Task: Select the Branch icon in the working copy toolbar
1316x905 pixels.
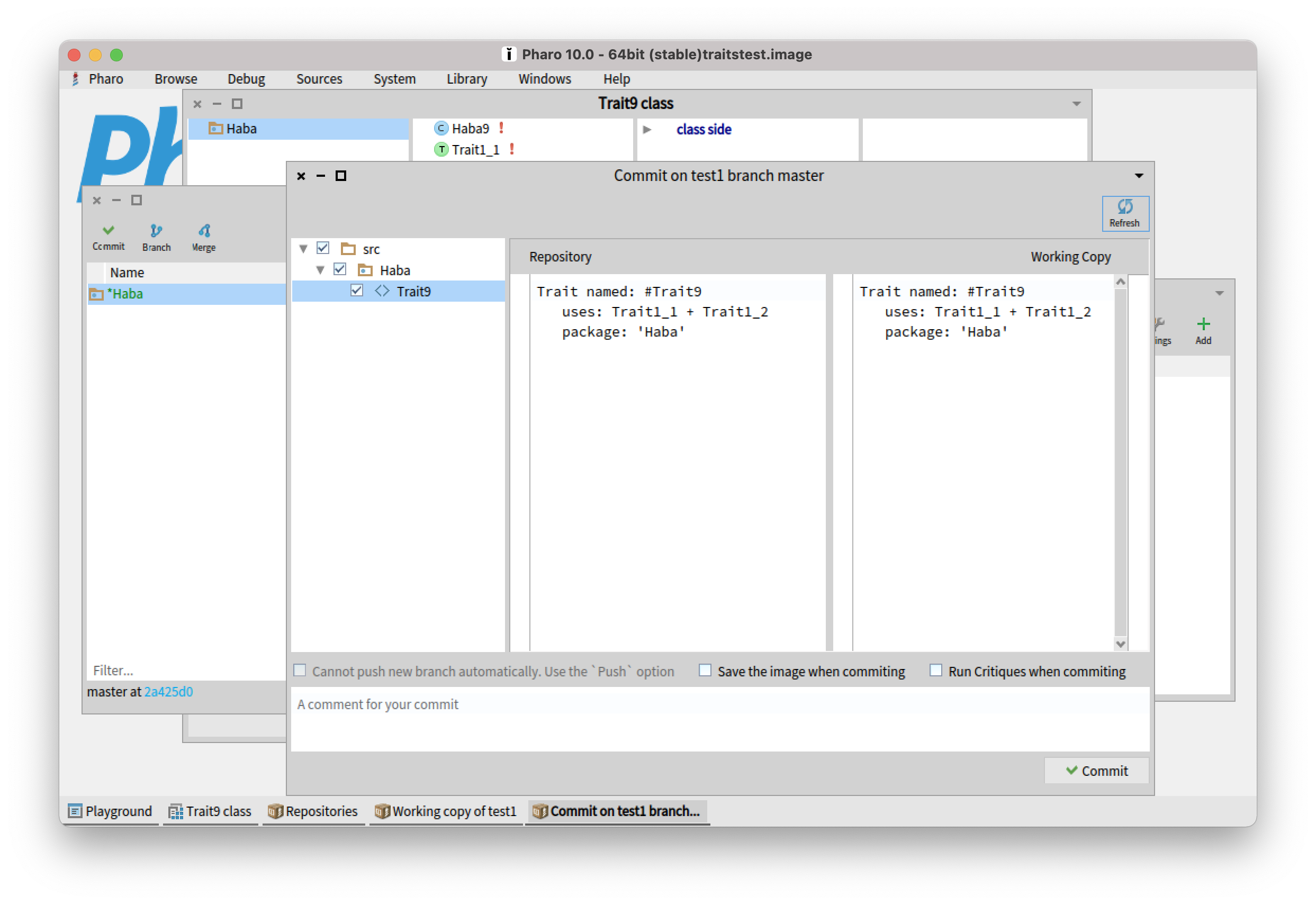Action: (x=156, y=231)
